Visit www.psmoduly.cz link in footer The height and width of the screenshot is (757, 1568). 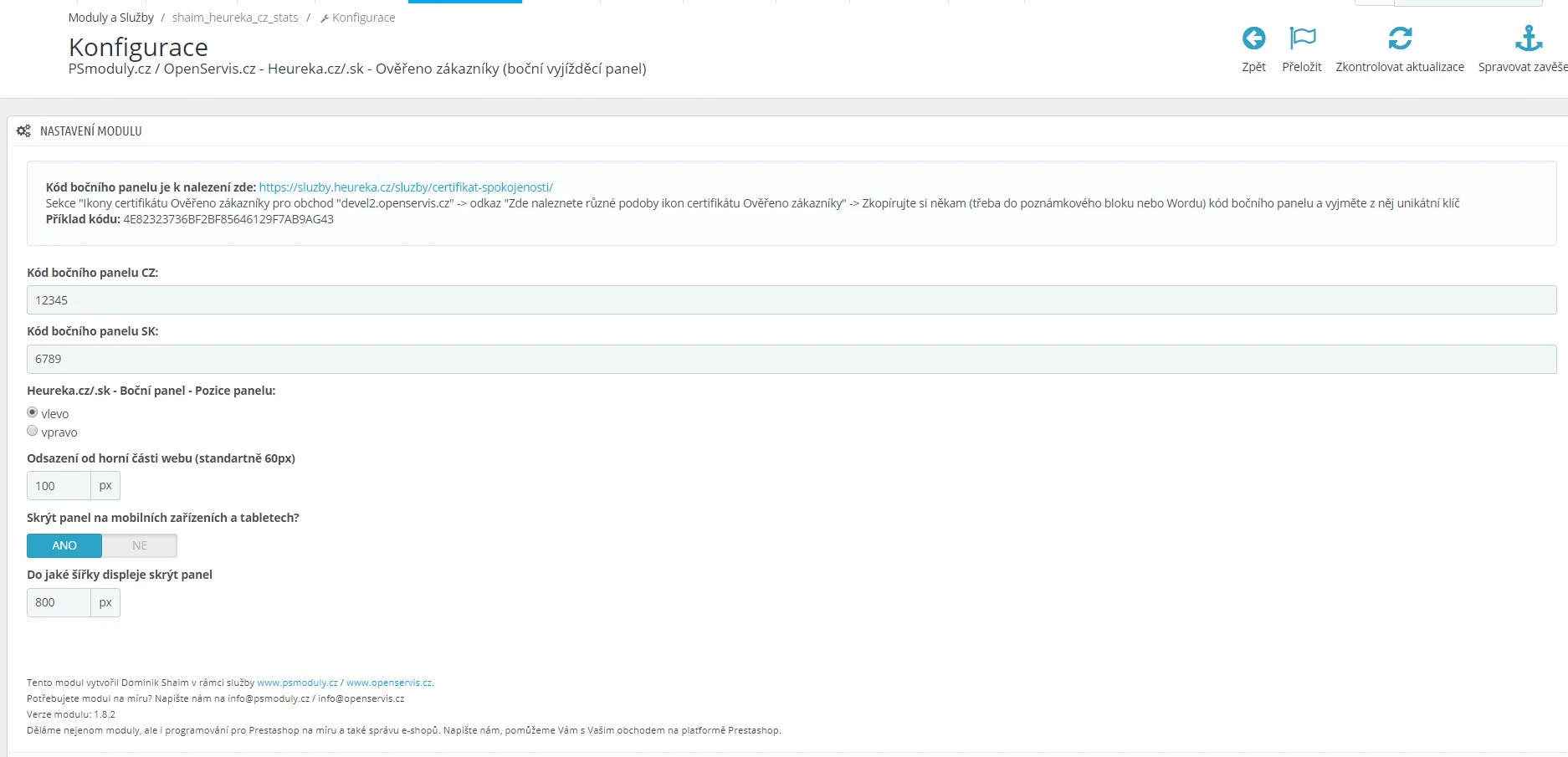click(297, 683)
